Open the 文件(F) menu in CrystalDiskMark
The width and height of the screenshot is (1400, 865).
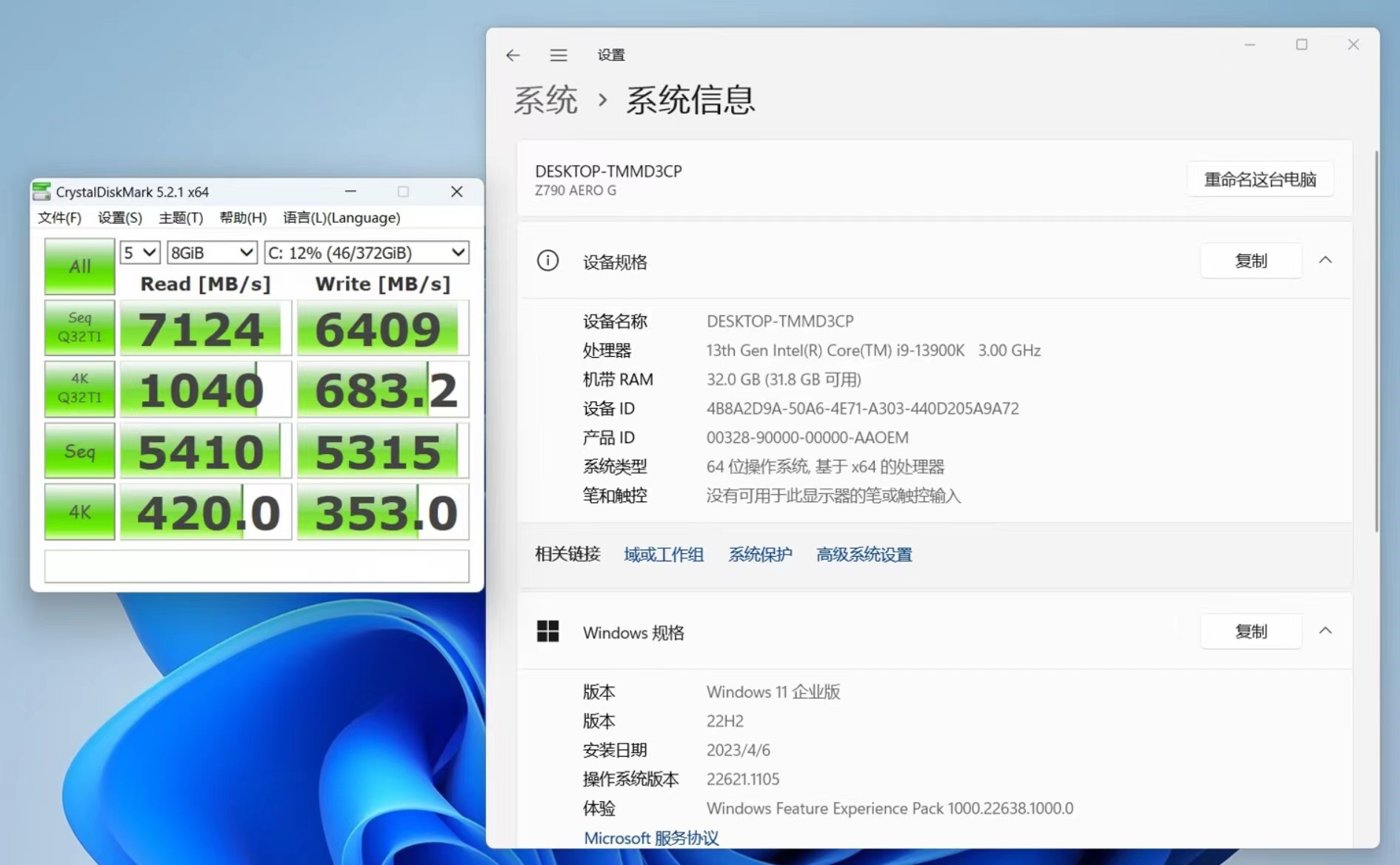(59, 218)
